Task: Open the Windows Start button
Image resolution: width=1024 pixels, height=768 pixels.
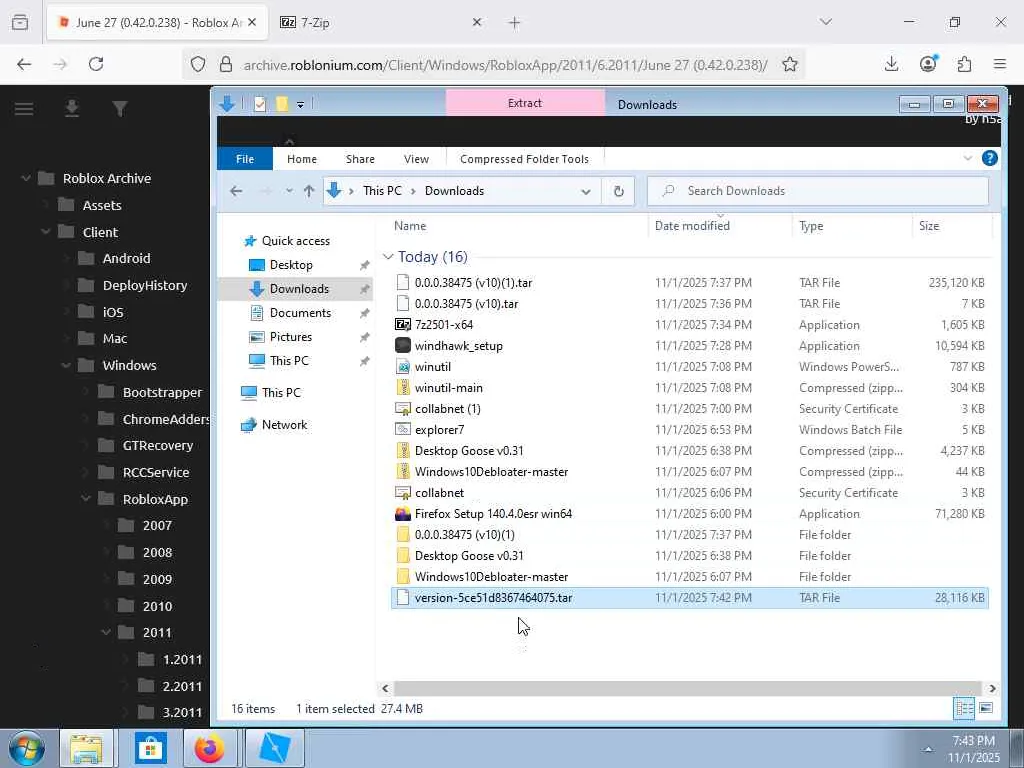Action: click(x=27, y=748)
